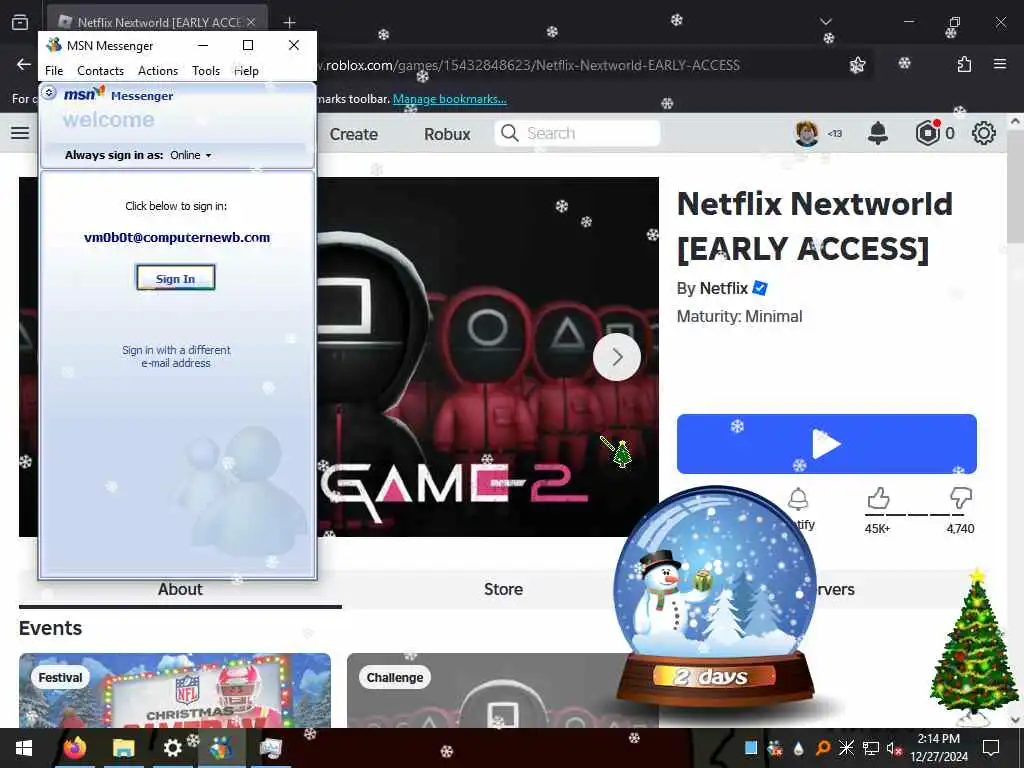Select the About tab on game page

click(180, 589)
